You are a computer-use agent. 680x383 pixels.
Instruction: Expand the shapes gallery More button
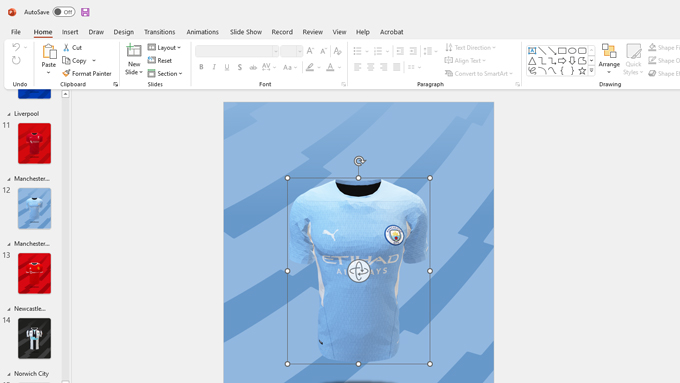coord(591,70)
